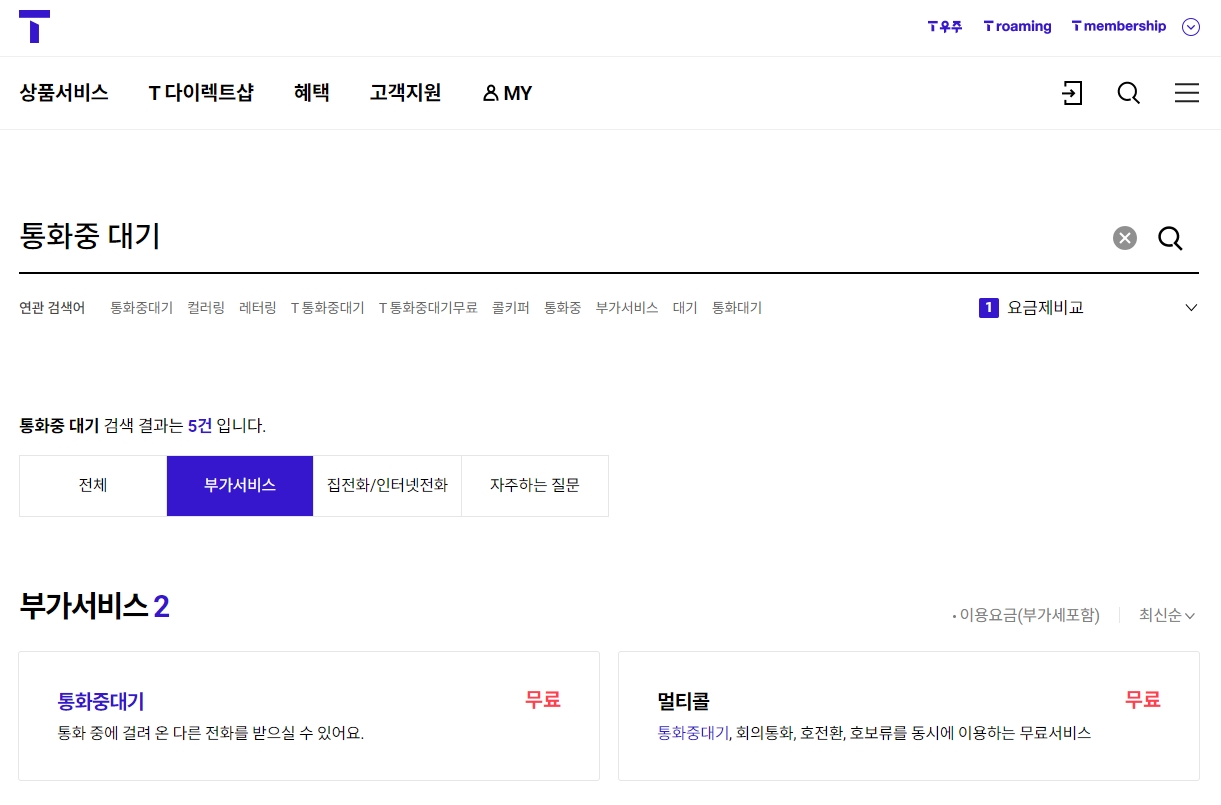1221x805 pixels.
Task: Open the 혜택 menu
Action: pyautogui.click(x=312, y=93)
